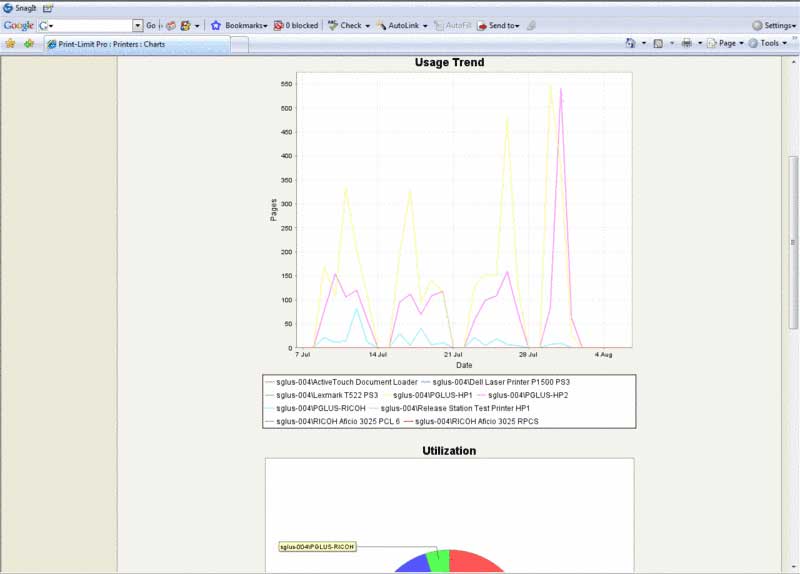Click the Home icon in command bar
Screen dimensions: 800x574
click(630, 44)
